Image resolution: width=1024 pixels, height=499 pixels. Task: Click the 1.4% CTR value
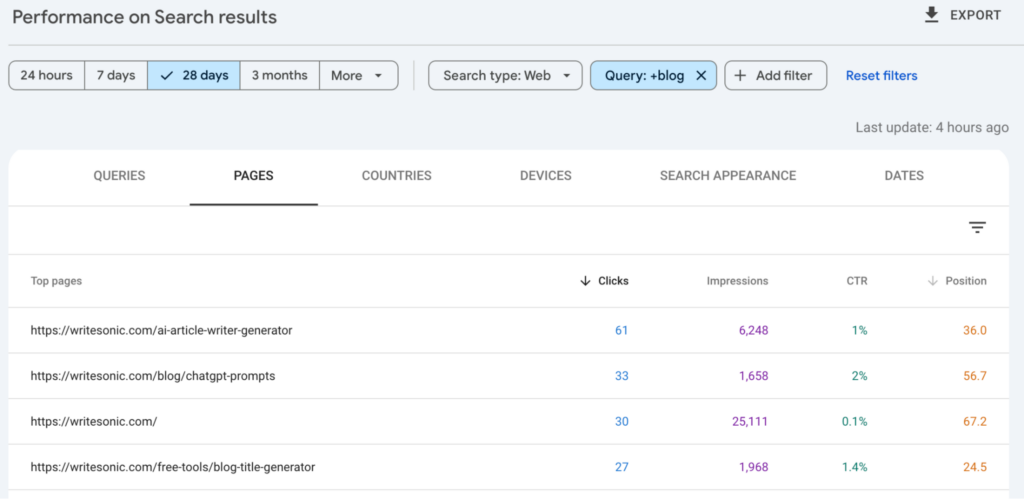tap(854, 468)
